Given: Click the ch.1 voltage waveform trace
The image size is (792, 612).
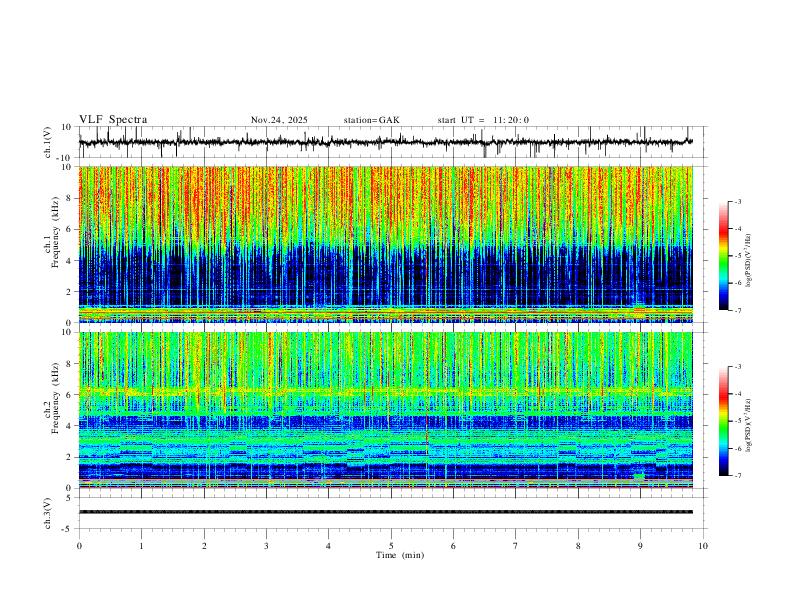Looking at the screenshot, I should [x=386, y=142].
